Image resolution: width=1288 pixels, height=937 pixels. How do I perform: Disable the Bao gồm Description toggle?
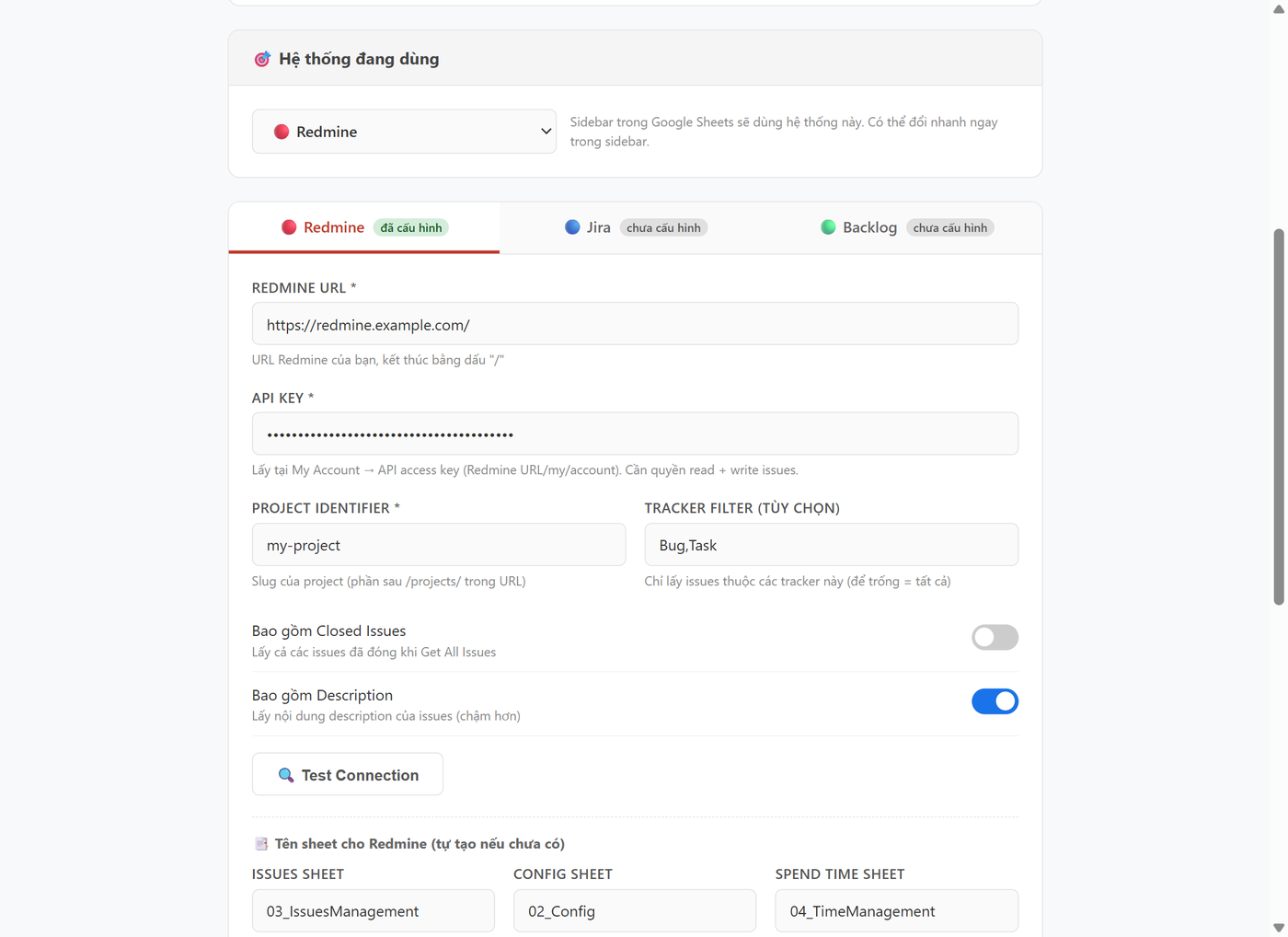(995, 701)
